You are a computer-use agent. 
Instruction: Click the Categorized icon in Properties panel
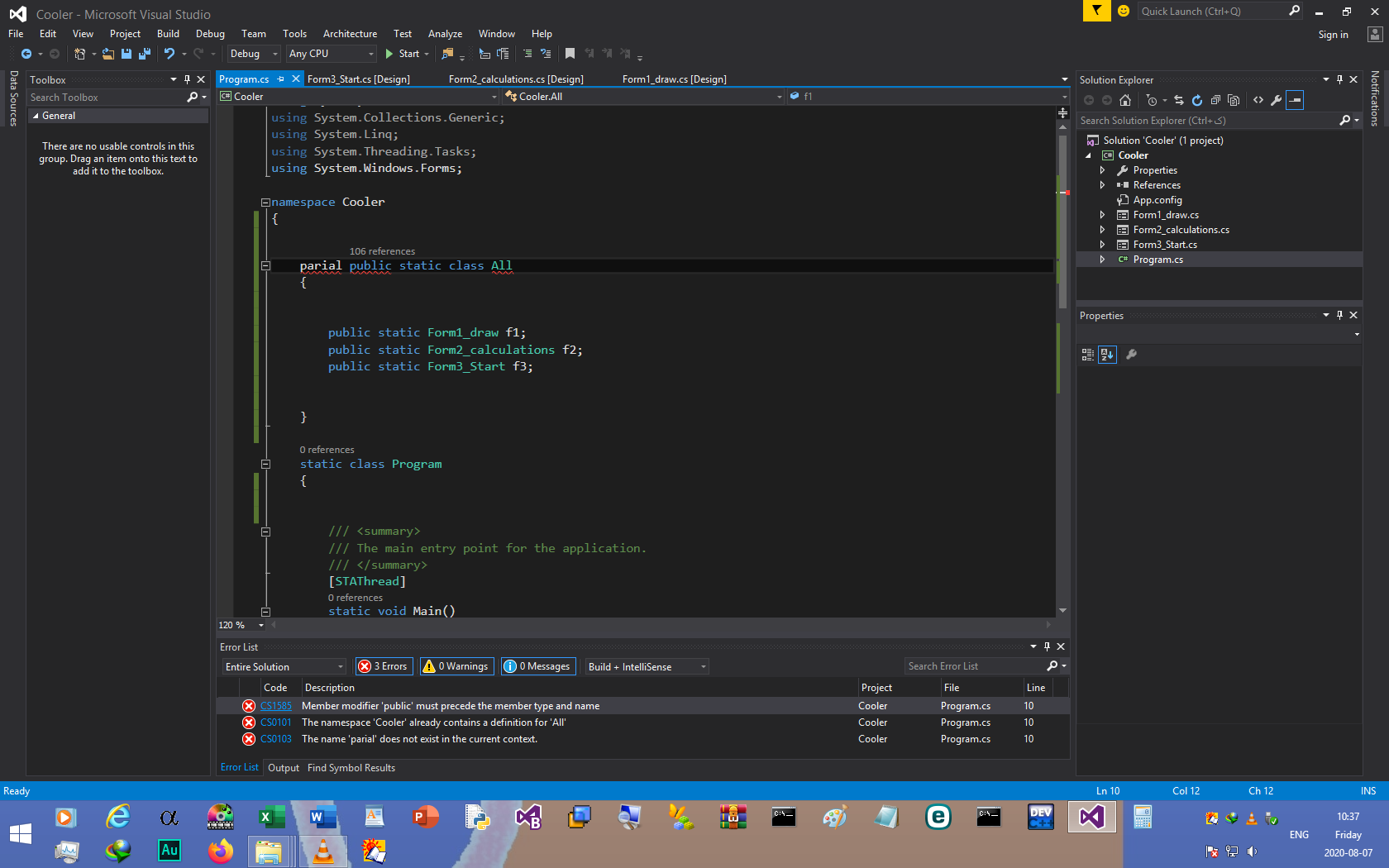coord(1088,355)
